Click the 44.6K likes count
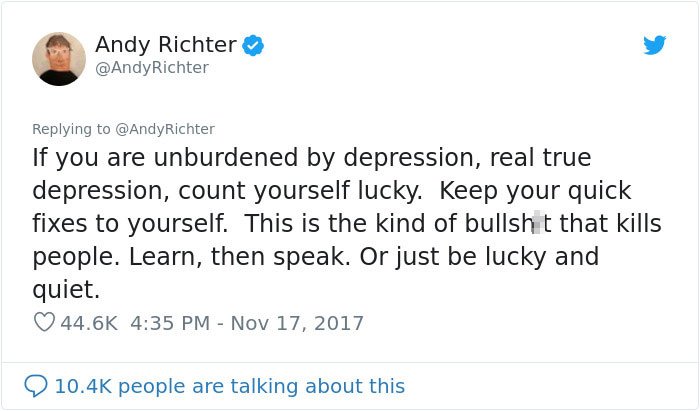The width and height of the screenshot is (700, 411). click(89, 323)
